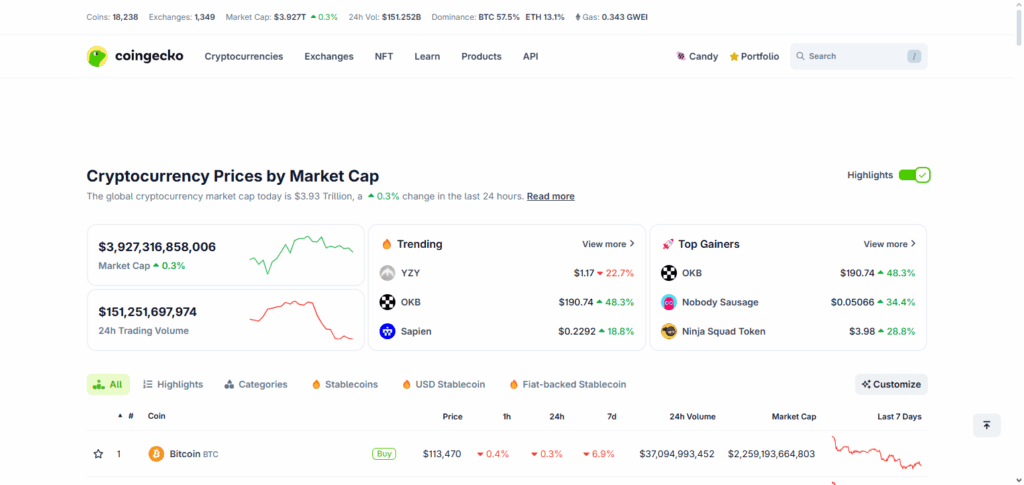Sort by 7d column header

(611, 416)
